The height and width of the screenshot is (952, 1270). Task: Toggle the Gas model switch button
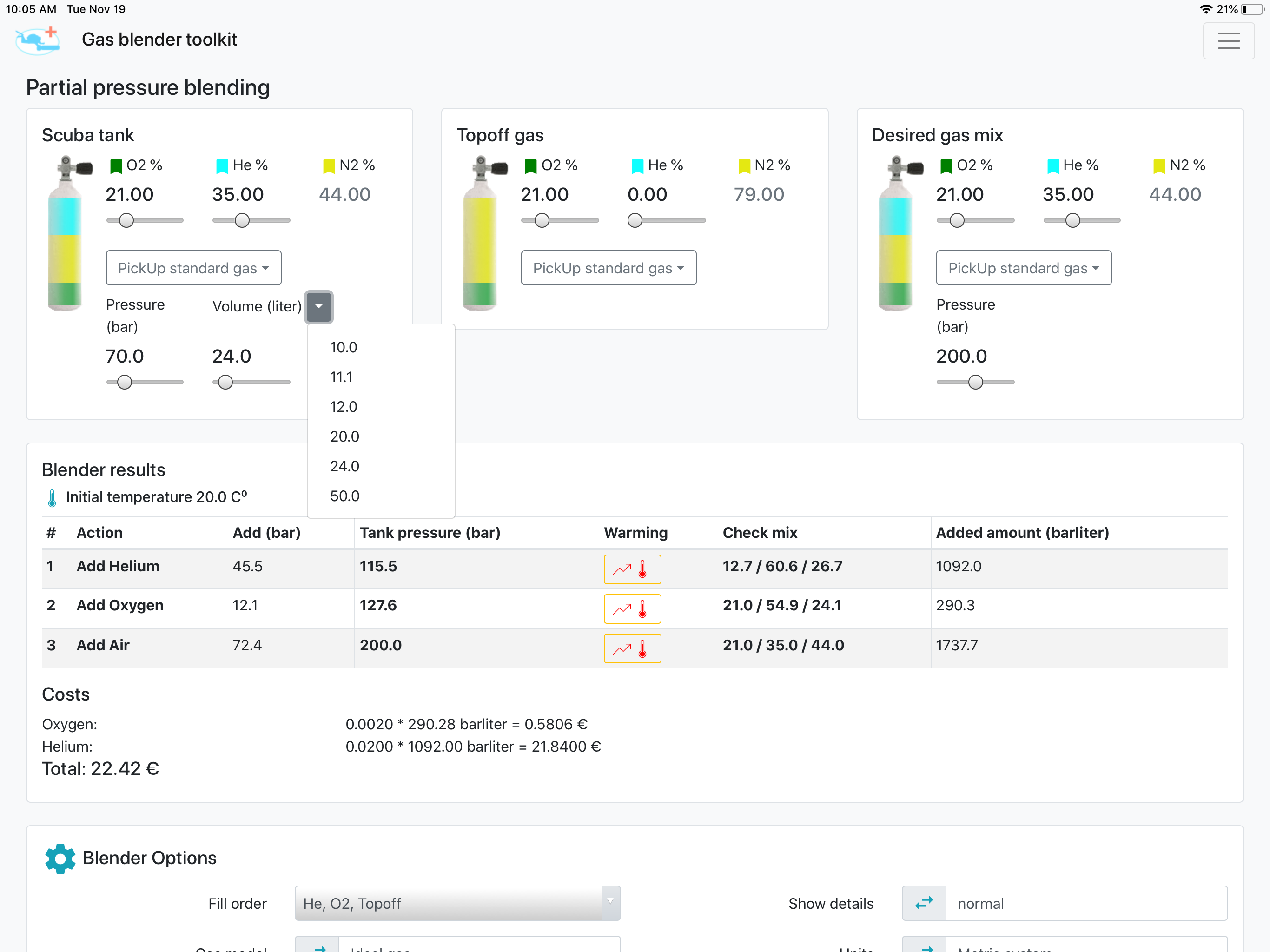click(317, 946)
